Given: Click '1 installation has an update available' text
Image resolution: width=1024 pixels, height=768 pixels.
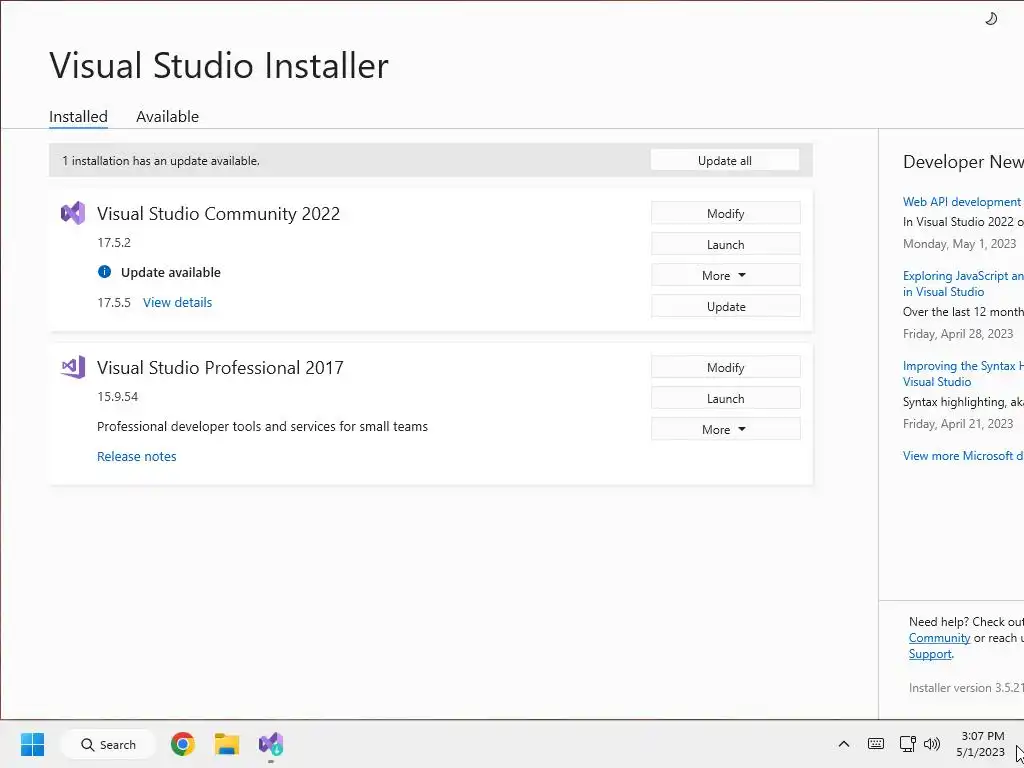Looking at the screenshot, I should (x=161, y=161).
